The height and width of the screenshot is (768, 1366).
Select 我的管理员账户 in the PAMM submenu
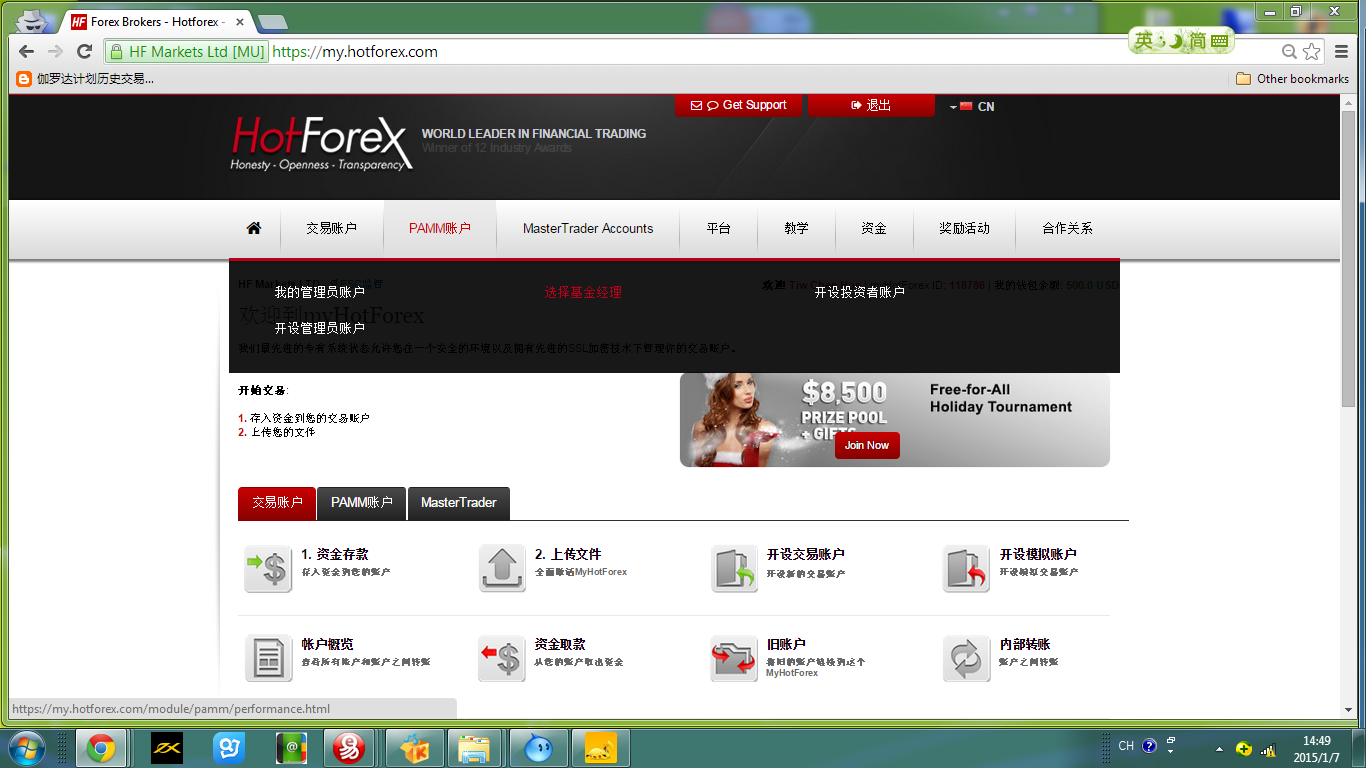[x=320, y=292]
